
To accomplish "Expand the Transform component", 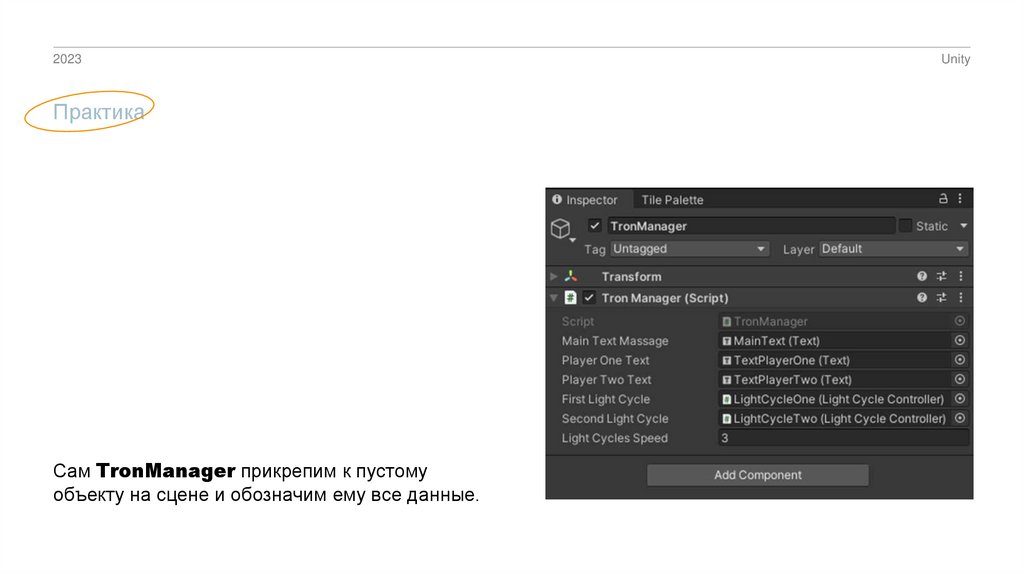I will (554, 277).
